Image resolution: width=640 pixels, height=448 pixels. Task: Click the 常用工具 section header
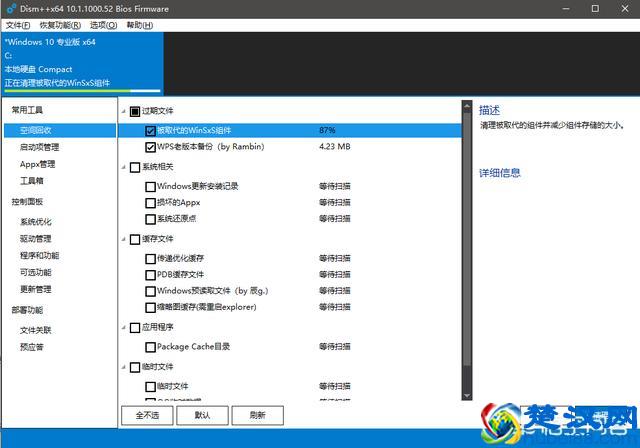click(27, 110)
